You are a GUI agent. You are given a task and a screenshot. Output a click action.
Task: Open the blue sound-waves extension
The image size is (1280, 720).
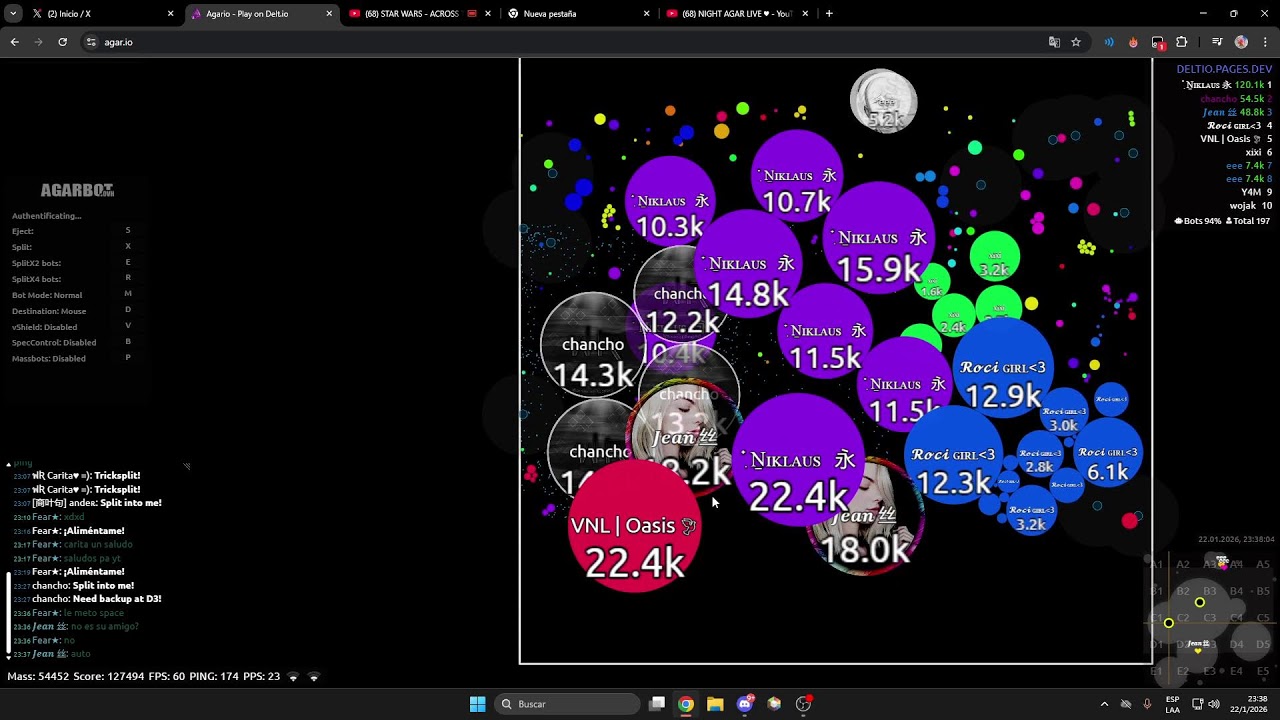1109,42
